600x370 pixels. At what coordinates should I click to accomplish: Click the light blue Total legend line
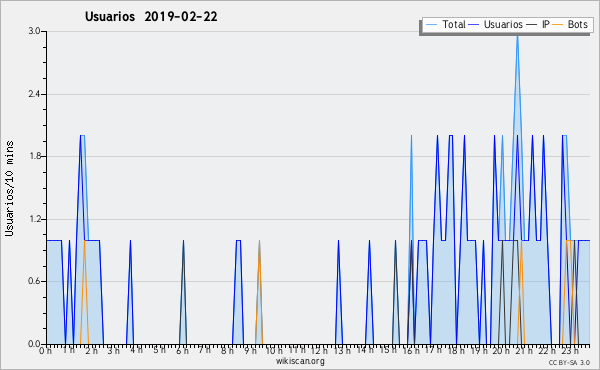[x=431, y=25]
